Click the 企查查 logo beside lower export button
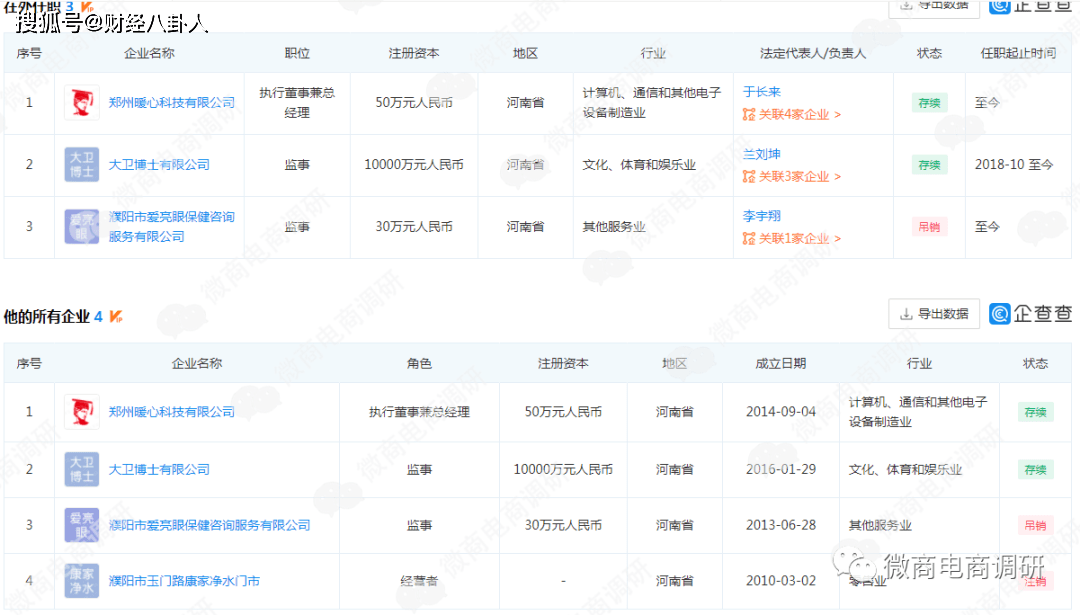 [1030, 314]
